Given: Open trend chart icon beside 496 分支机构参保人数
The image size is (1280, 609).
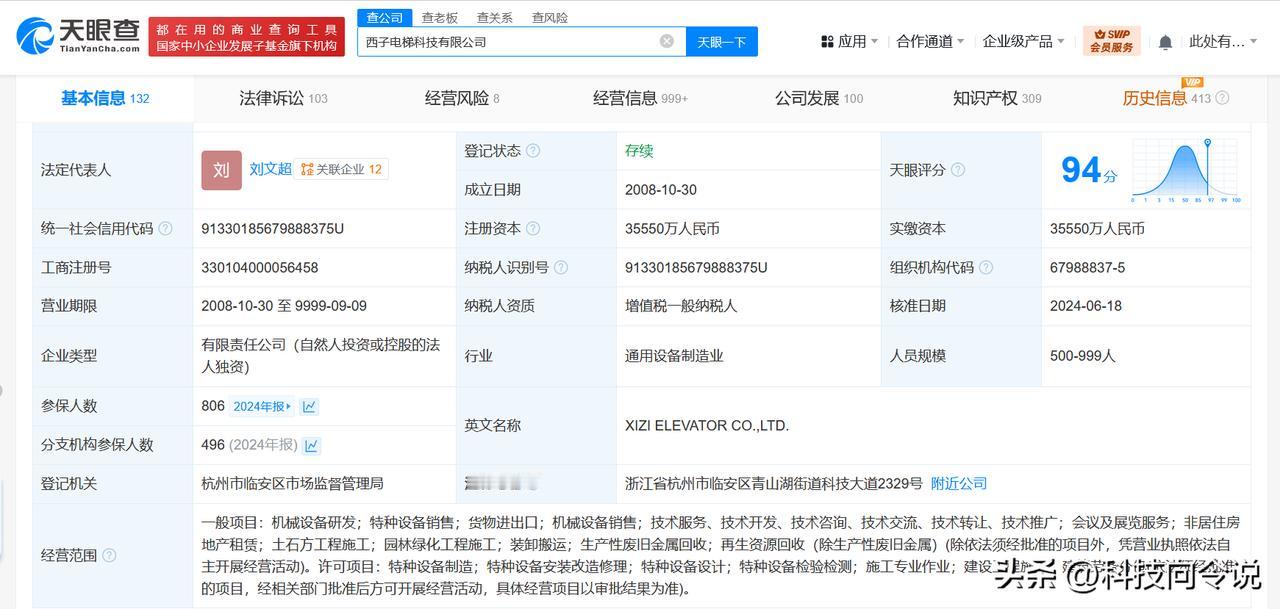Looking at the screenshot, I should (312, 446).
